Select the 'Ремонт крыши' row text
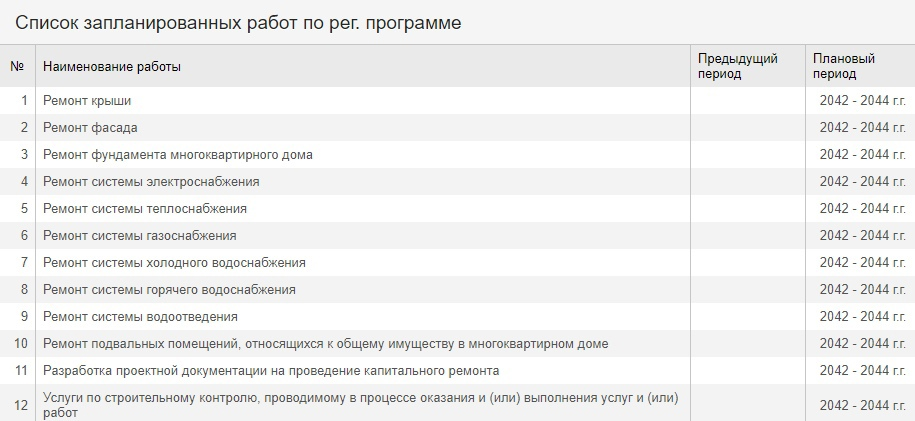This screenshot has width=915, height=421. click(x=87, y=101)
